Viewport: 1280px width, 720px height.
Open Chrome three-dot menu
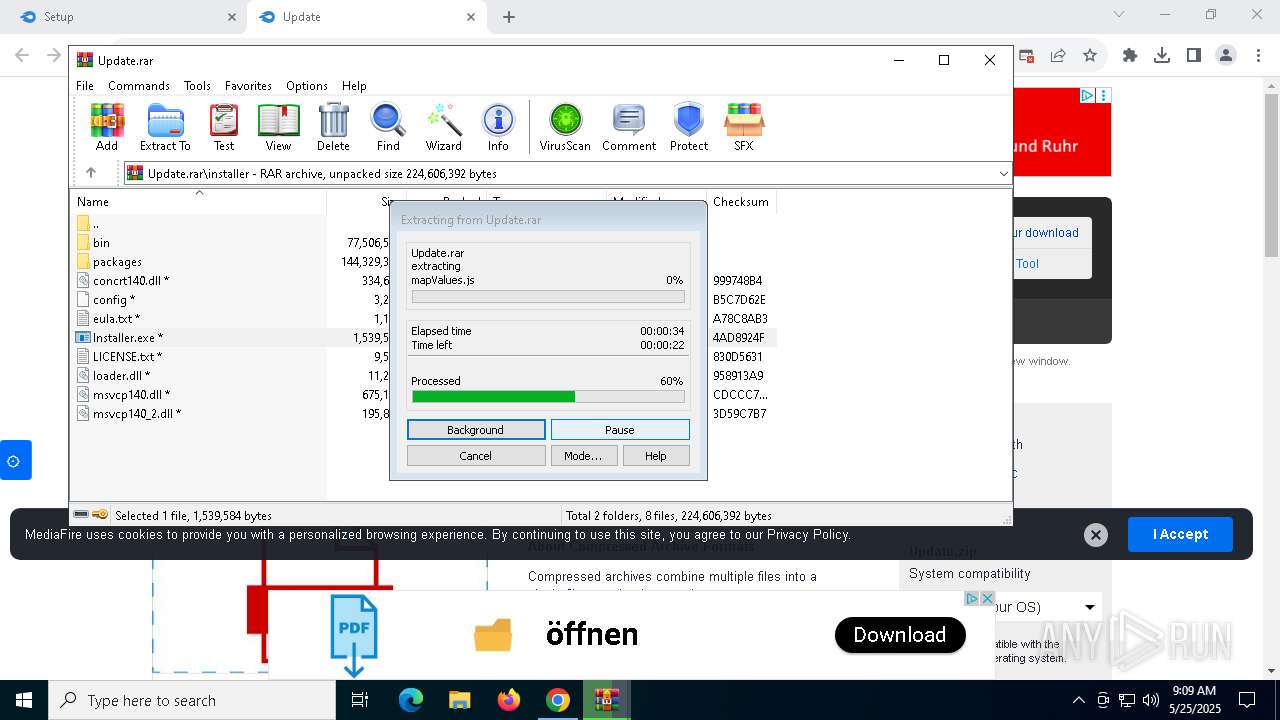click(1257, 56)
